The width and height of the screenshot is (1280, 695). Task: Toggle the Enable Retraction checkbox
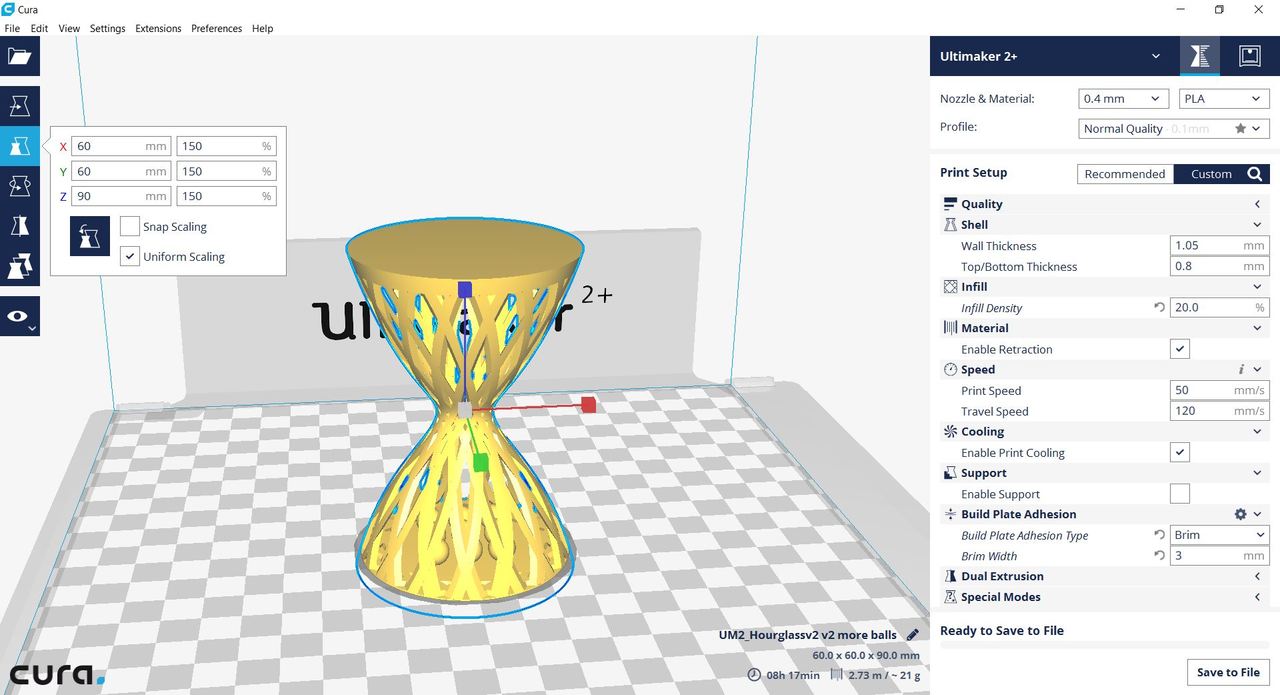tap(1180, 349)
